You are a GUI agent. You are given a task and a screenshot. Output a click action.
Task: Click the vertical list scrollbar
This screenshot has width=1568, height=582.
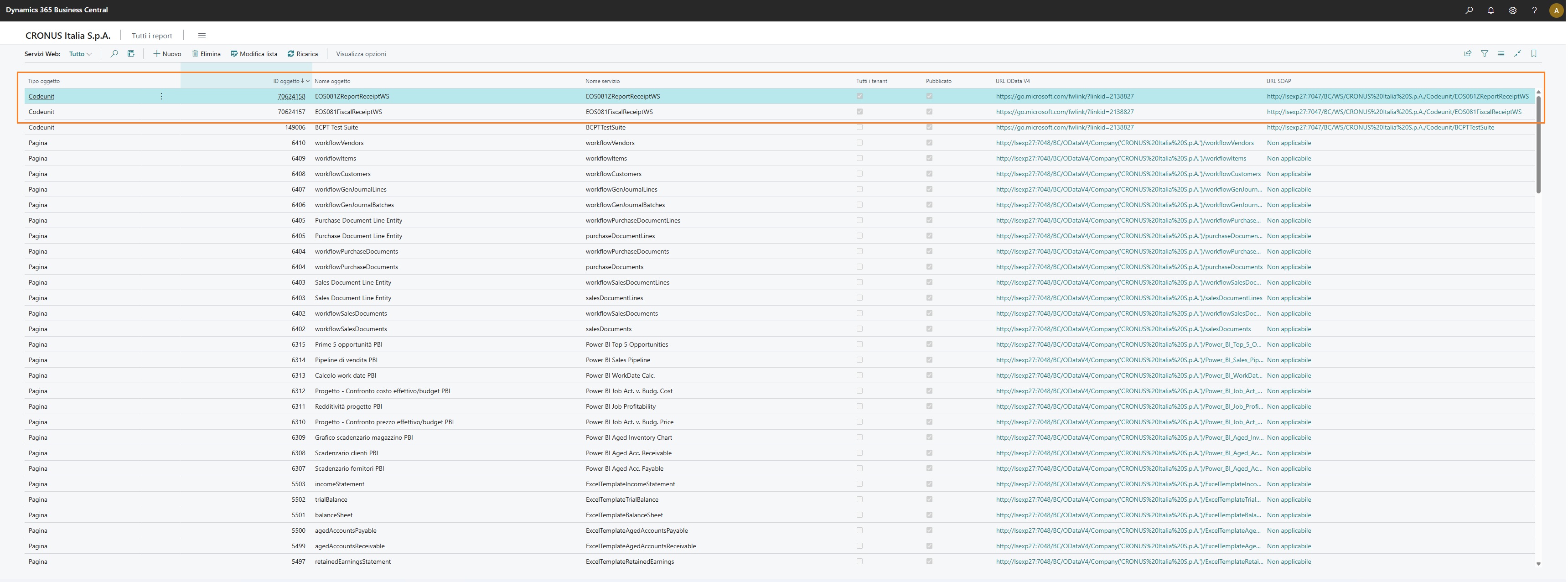click(x=1538, y=146)
